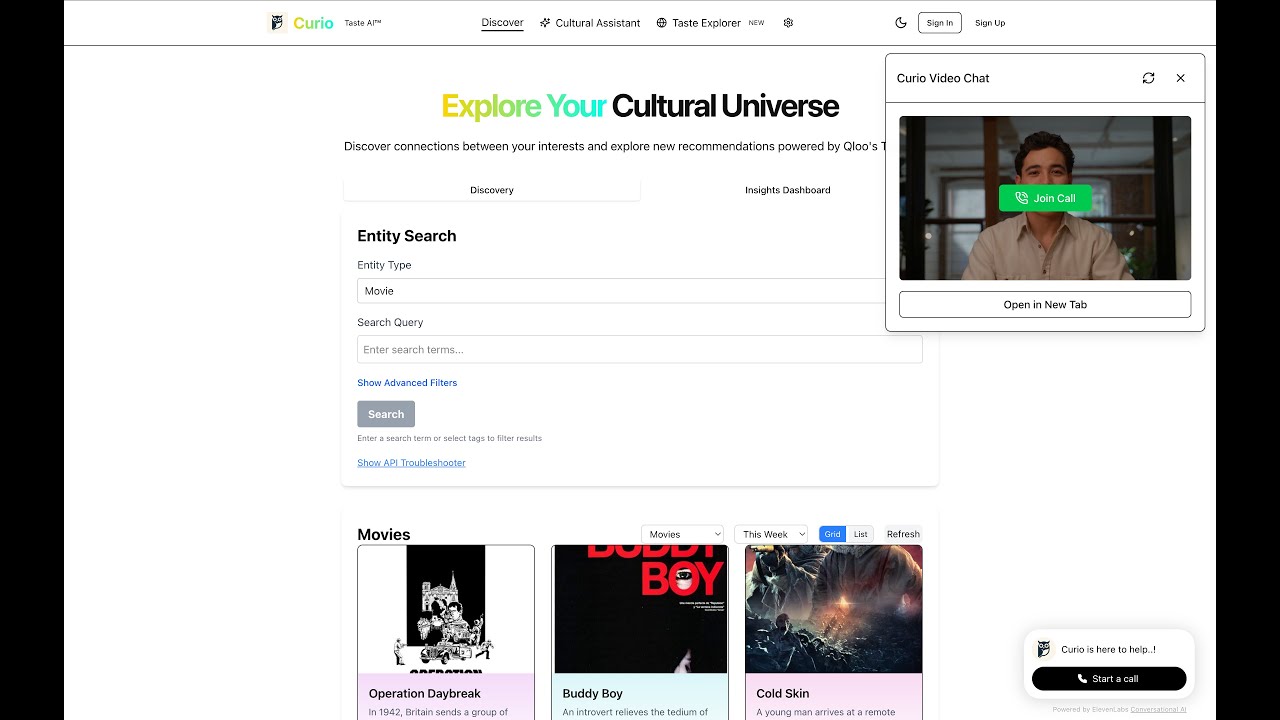Open the This Week timeframe dropdown
Screen dimensions: 1280x720
(771, 534)
